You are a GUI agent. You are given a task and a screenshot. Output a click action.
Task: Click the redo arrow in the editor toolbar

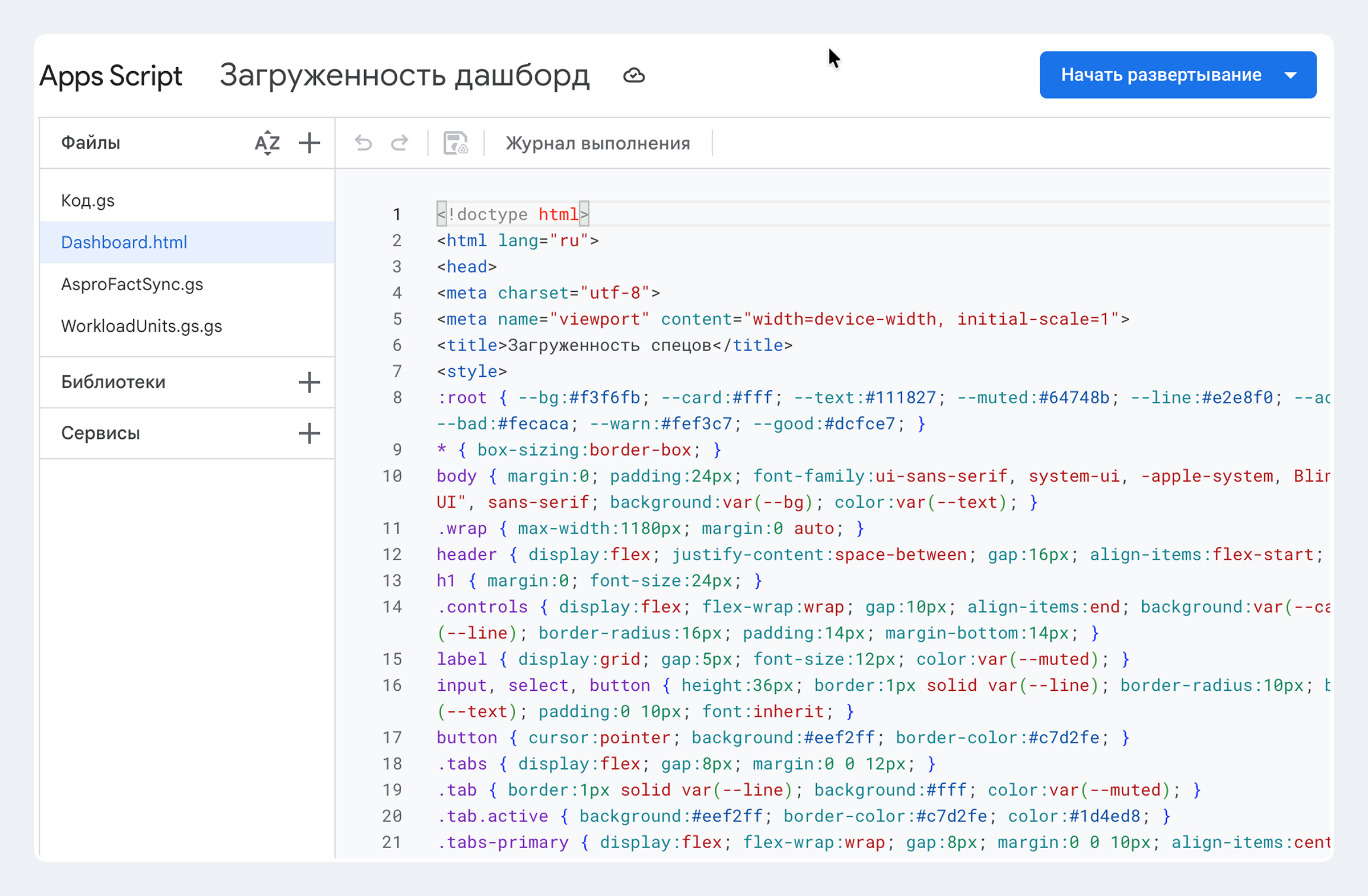click(400, 143)
